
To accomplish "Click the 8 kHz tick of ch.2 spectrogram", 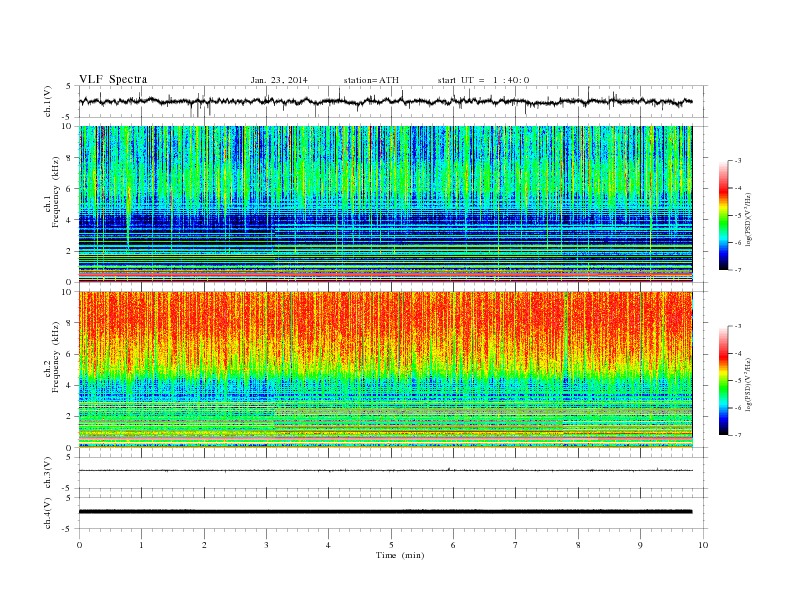I will (69, 323).
